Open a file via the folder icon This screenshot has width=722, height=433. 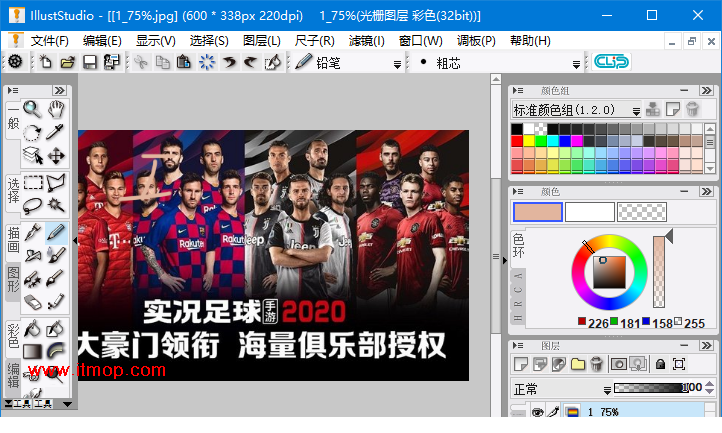pyautogui.click(x=68, y=62)
